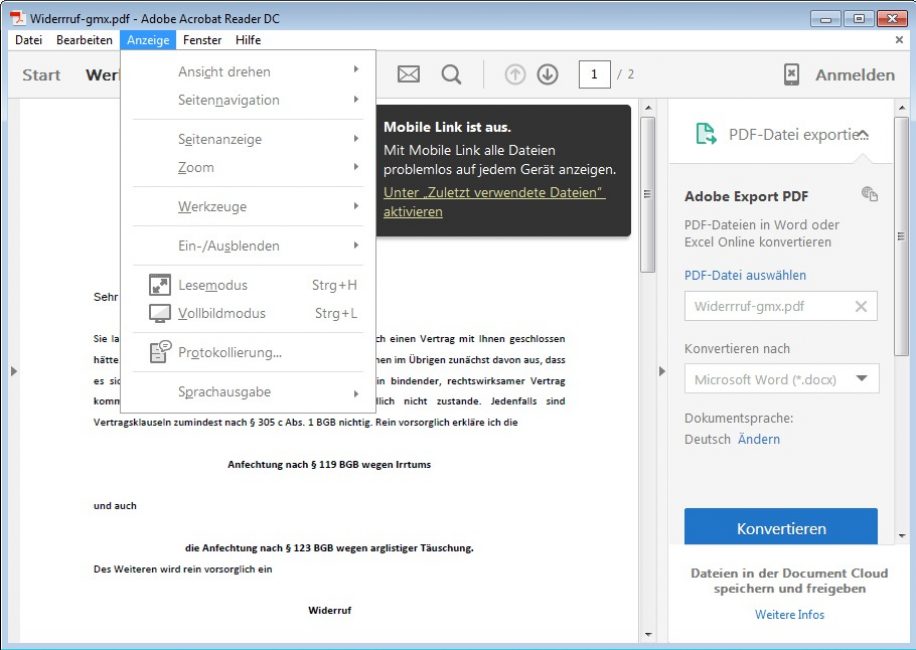Screen dimensions: 916x650
Task: Click the page number input field
Action: 594,74
